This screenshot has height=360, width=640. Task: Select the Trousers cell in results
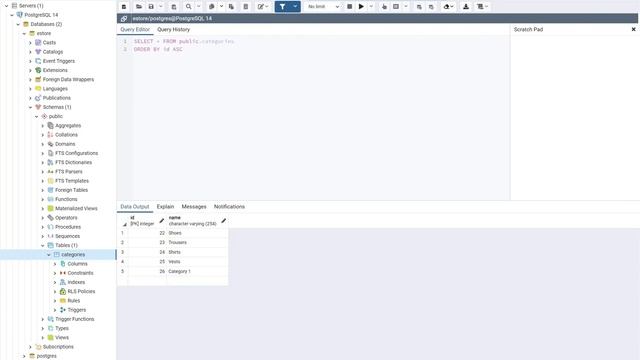[197, 242]
